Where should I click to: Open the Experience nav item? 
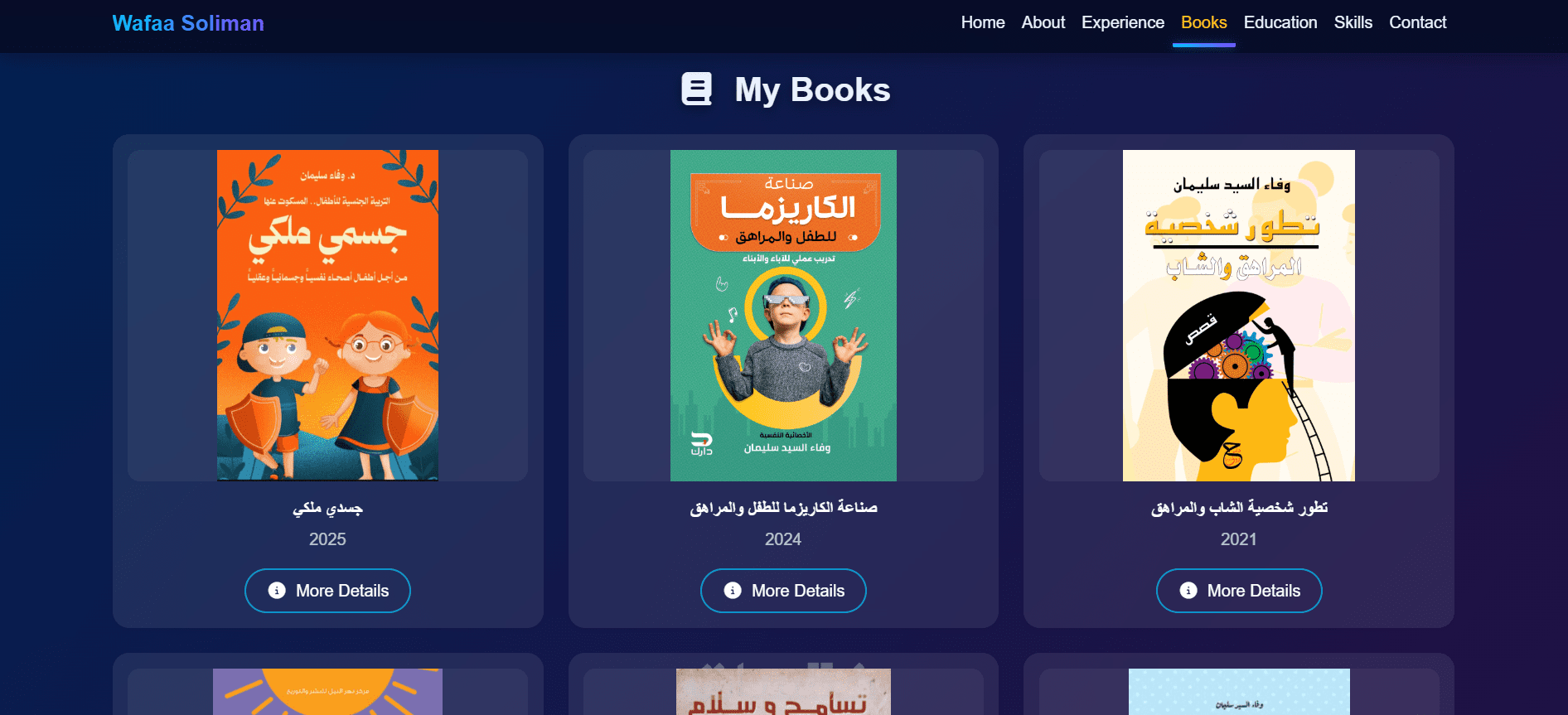coord(1123,22)
